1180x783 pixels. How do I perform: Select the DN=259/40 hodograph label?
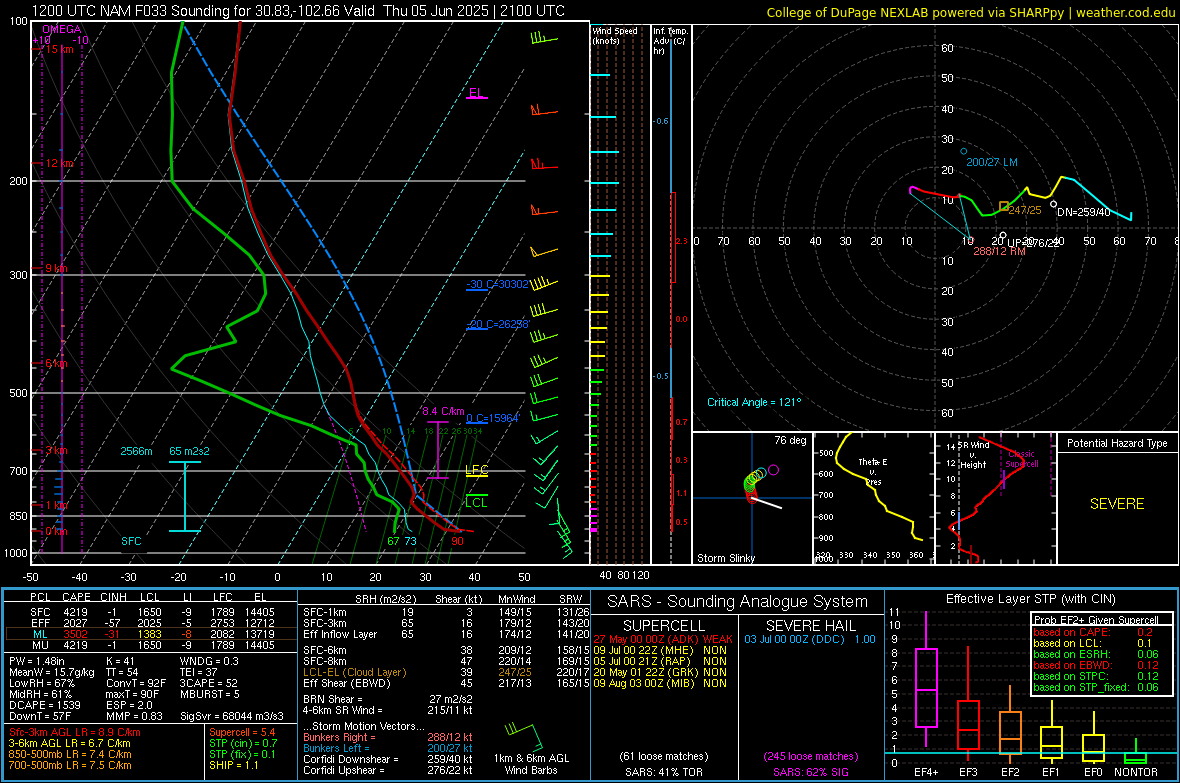point(1084,212)
